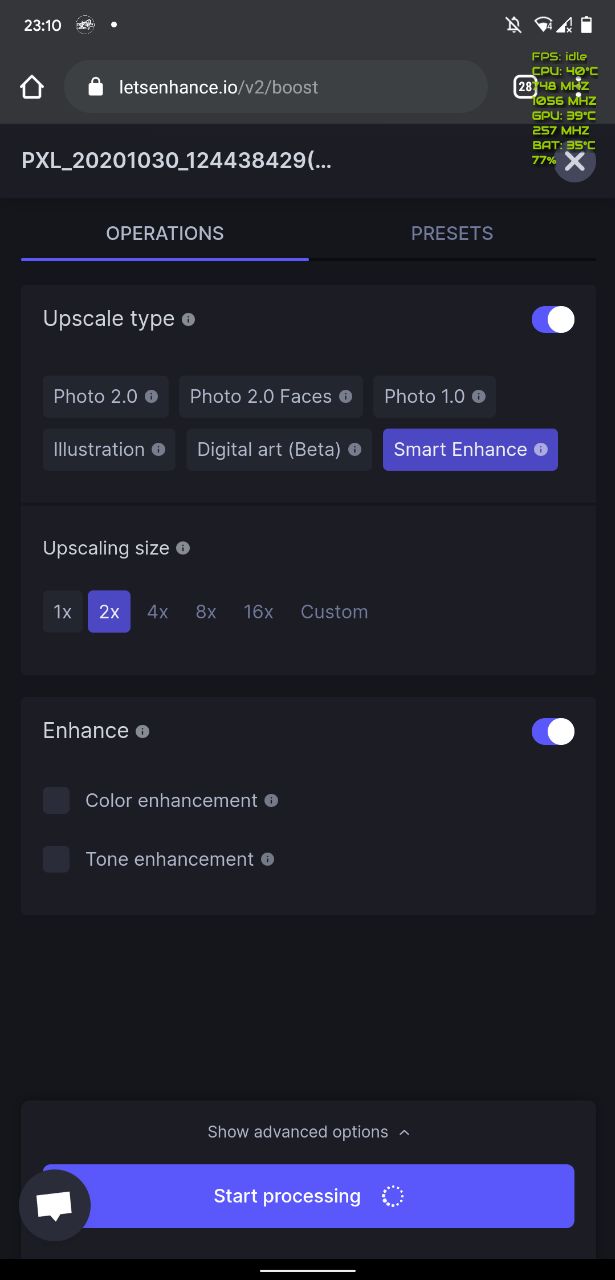Screen dimensions: 615x1280
Task: Check the Tone enhancement checkbox
Action: 56,859
